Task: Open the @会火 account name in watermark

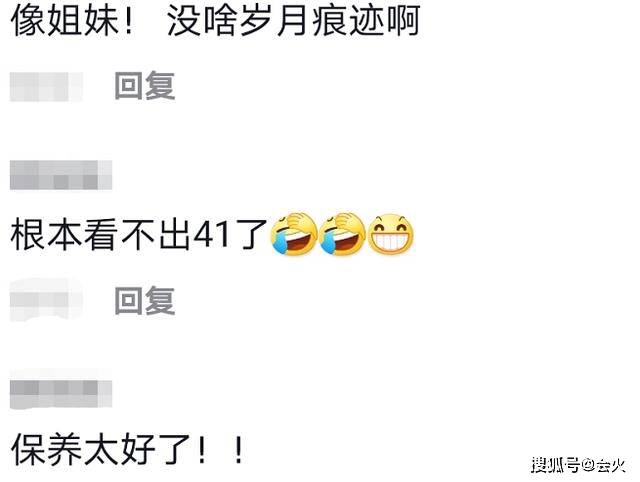Action: click(603, 465)
